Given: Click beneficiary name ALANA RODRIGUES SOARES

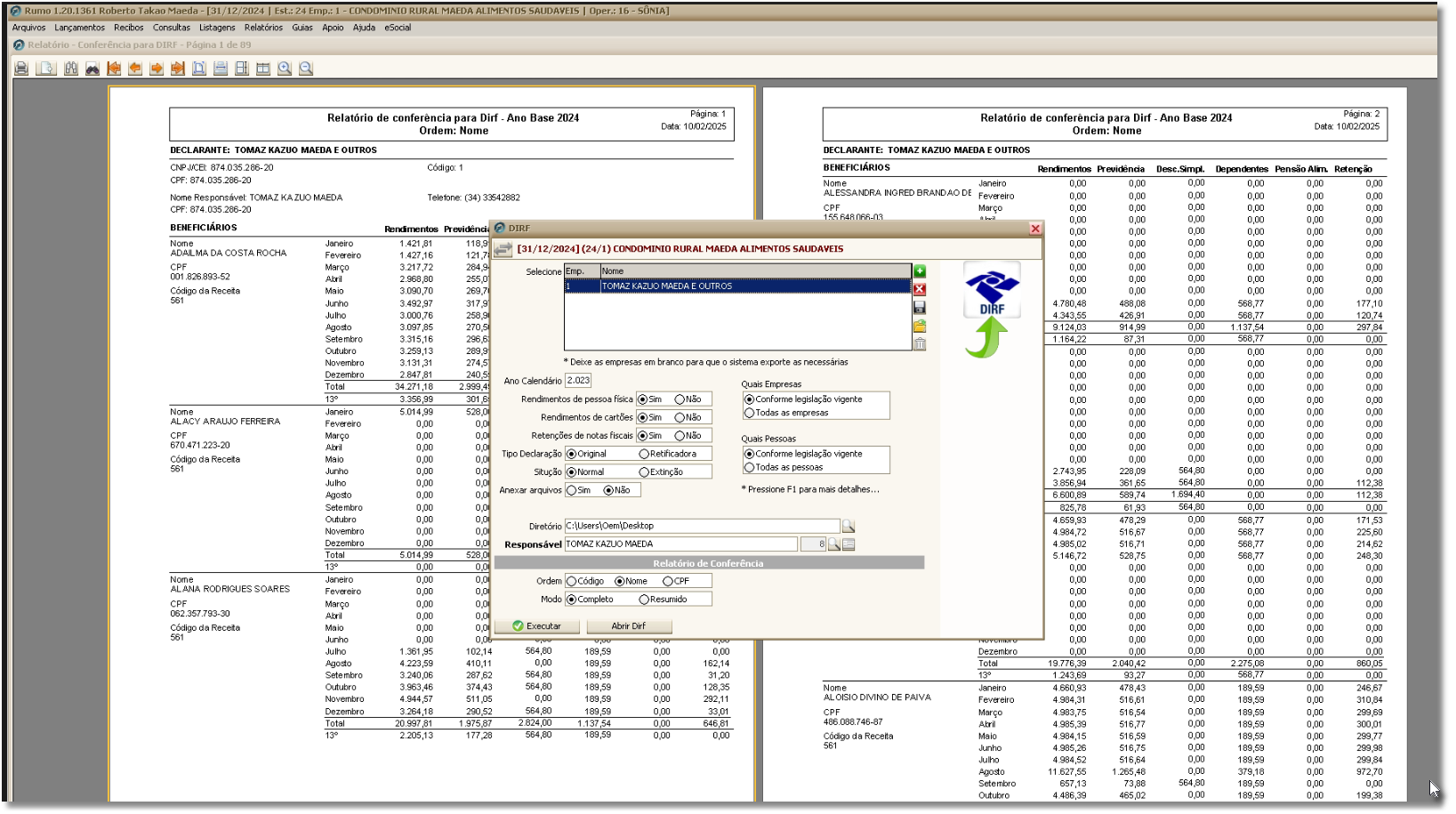Looking at the screenshot, I should point(230,589).
